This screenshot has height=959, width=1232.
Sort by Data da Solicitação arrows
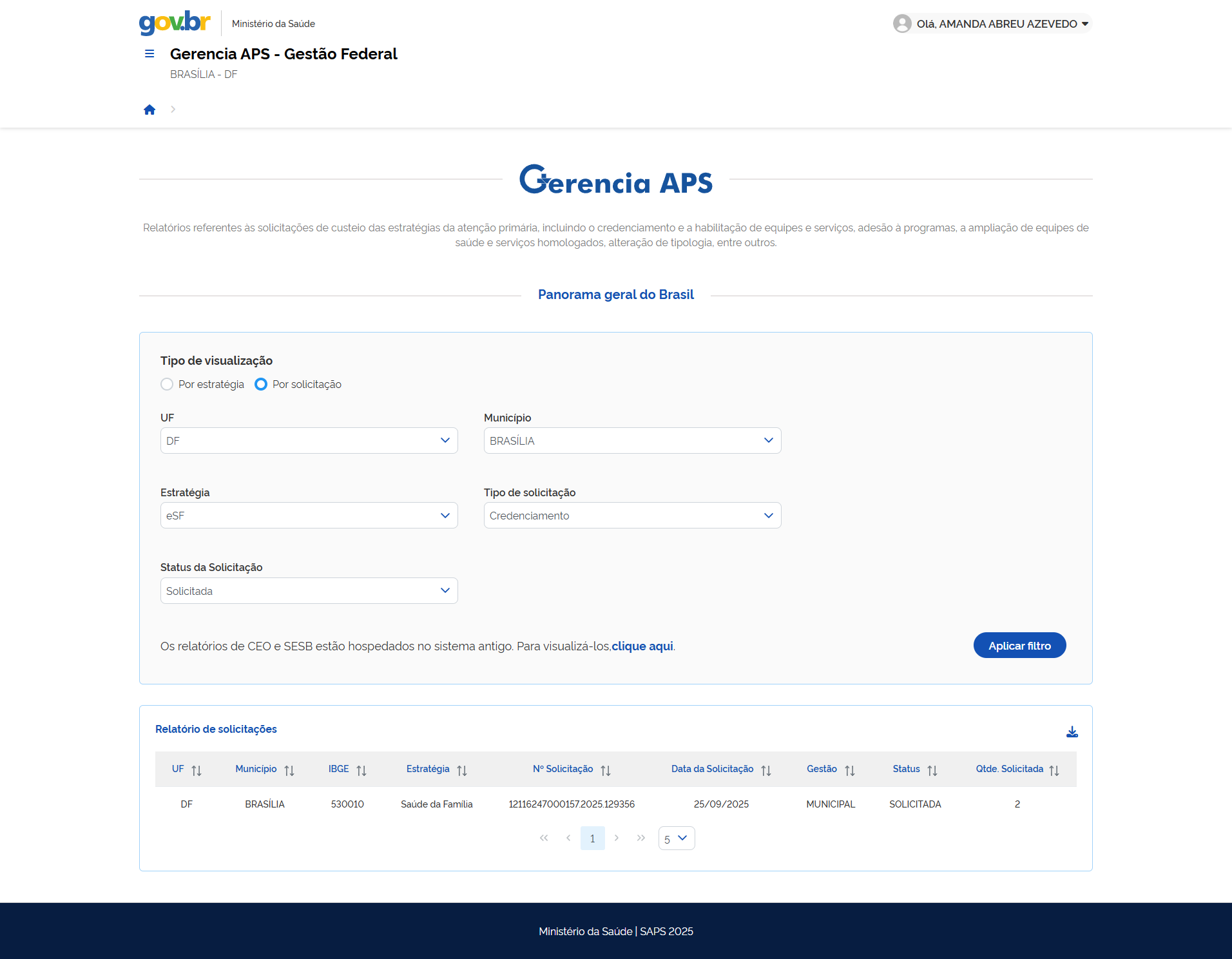(x=765, y=770)
